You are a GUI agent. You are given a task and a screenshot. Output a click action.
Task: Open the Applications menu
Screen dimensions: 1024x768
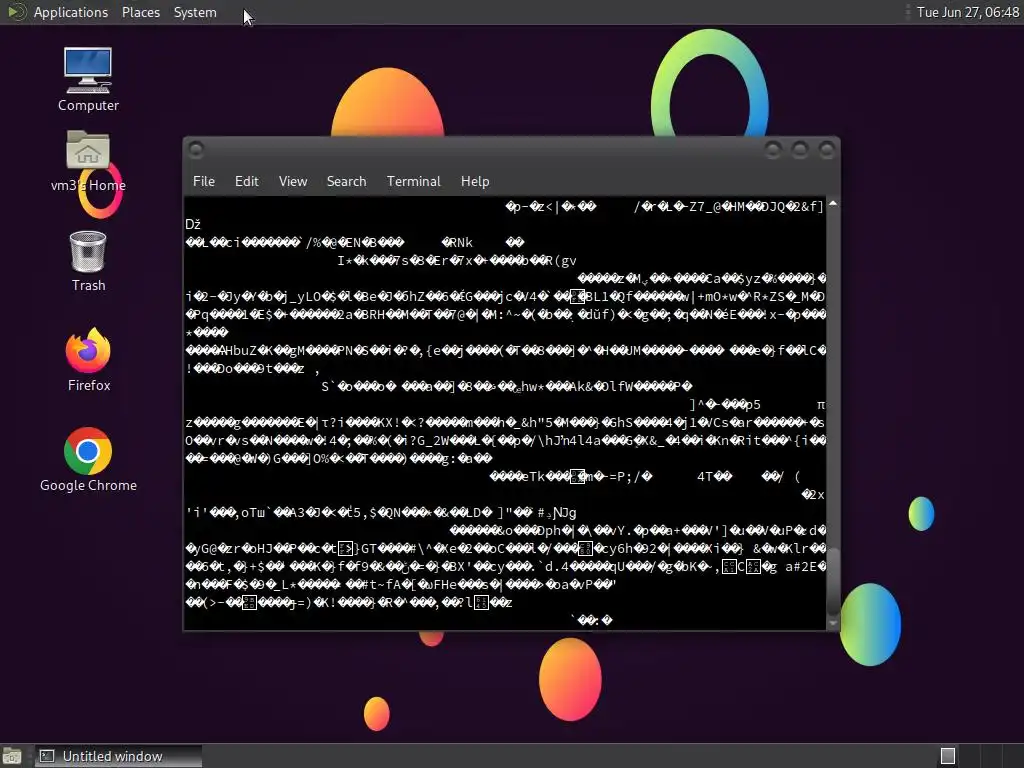coord(71,12)
